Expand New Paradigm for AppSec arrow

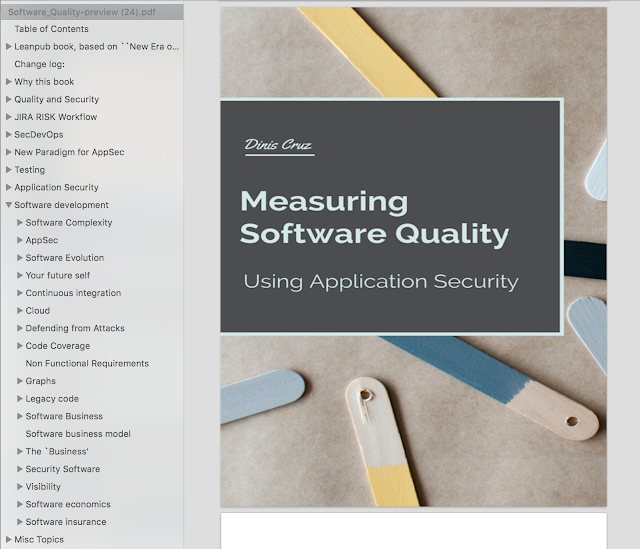pos(8,152)
